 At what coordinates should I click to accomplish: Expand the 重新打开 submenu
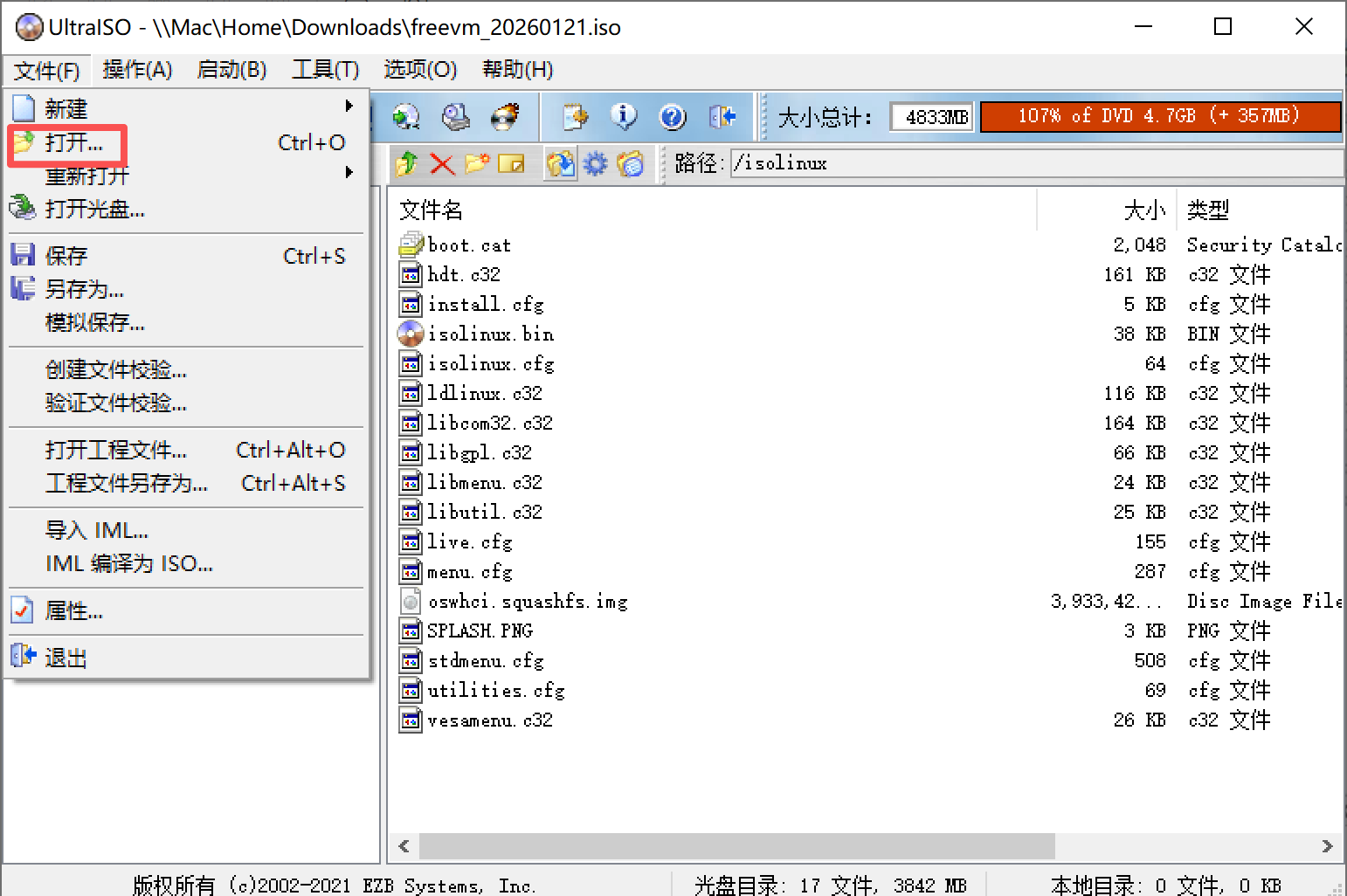[349, 173]
